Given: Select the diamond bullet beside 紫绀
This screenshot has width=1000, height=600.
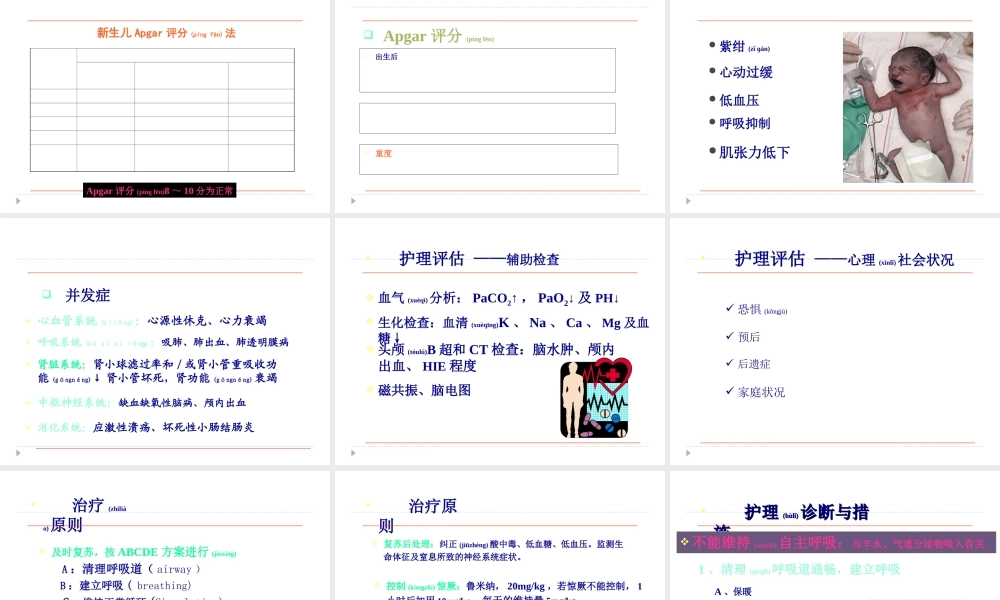Looking at the screenshot, I should 710,45.
